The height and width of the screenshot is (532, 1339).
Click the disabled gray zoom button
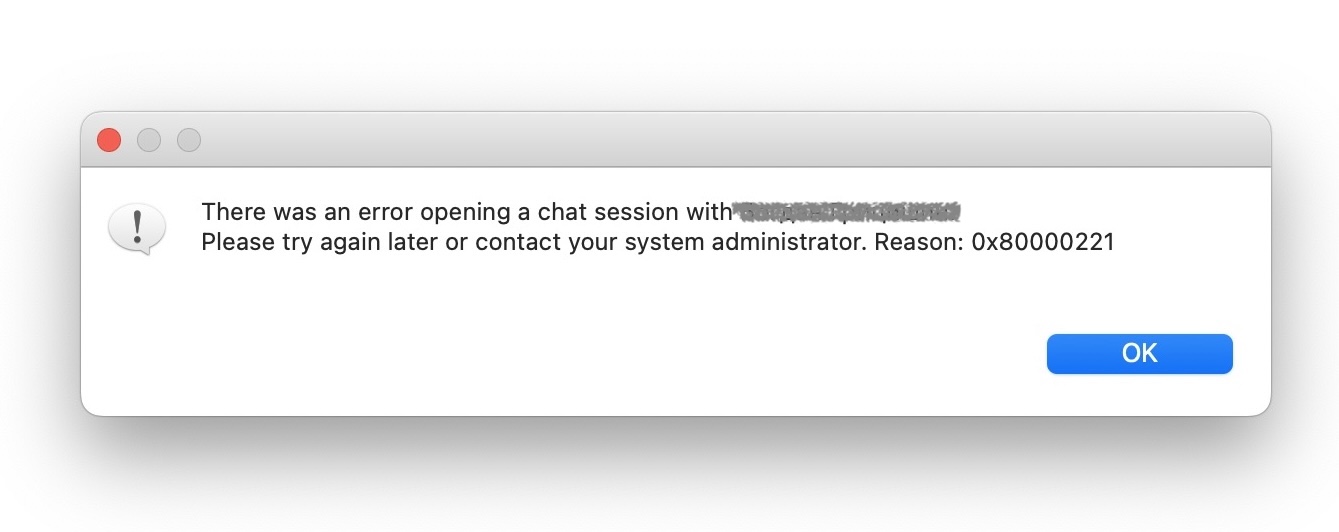(x=189, y=140)
